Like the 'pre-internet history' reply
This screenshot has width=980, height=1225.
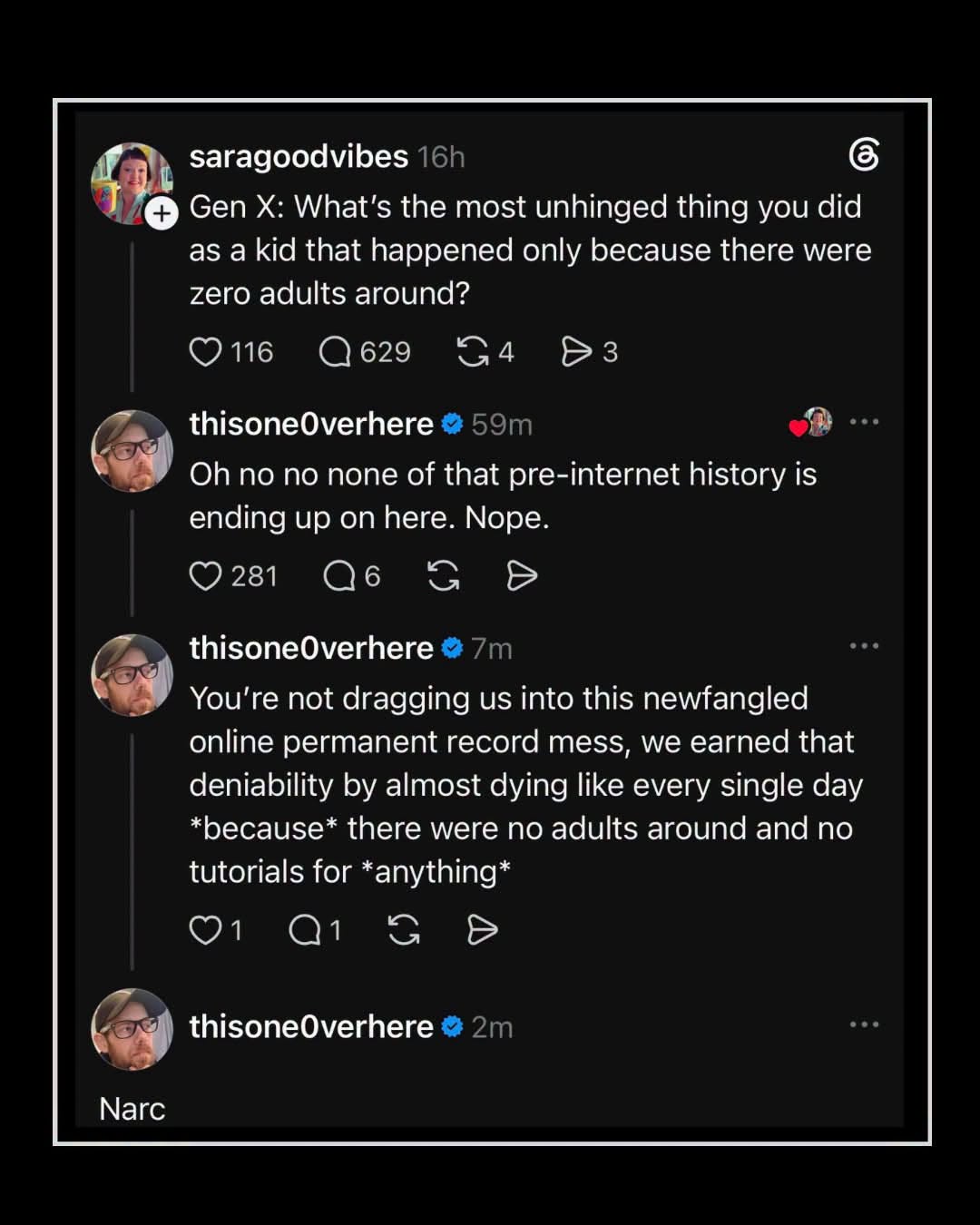205,576
